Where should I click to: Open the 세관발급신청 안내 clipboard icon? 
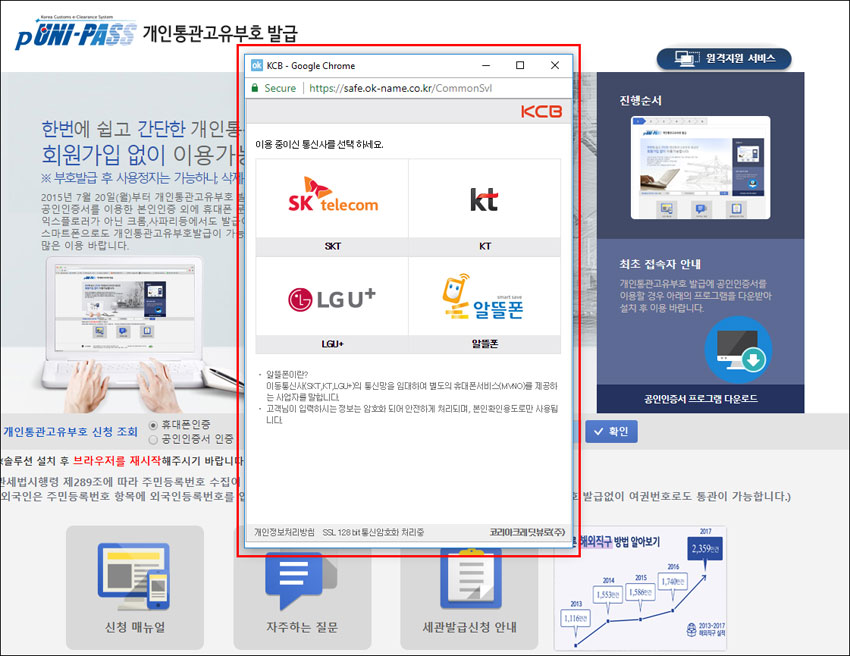[471, 577]
